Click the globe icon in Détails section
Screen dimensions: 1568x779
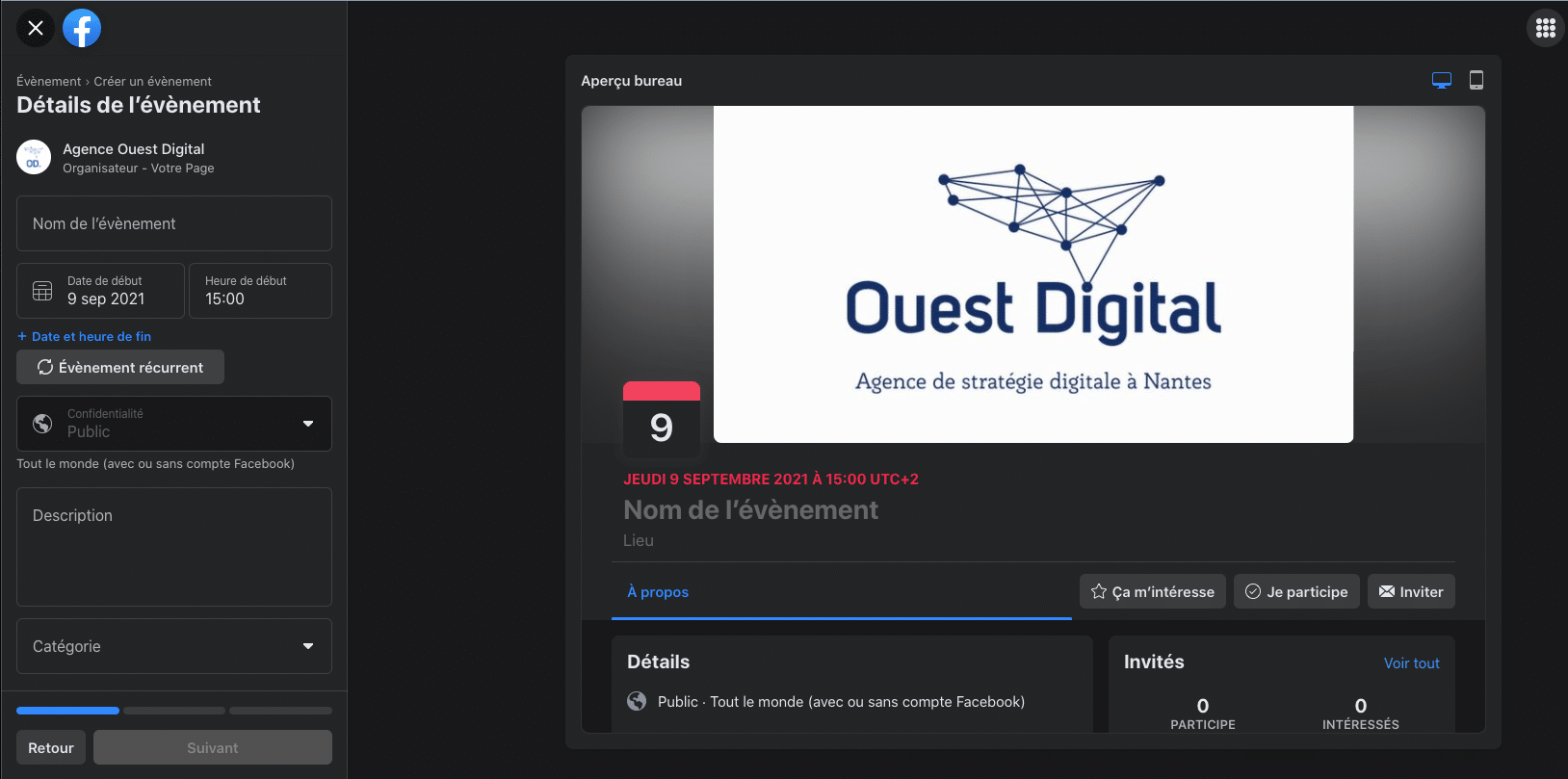point(637,701)
